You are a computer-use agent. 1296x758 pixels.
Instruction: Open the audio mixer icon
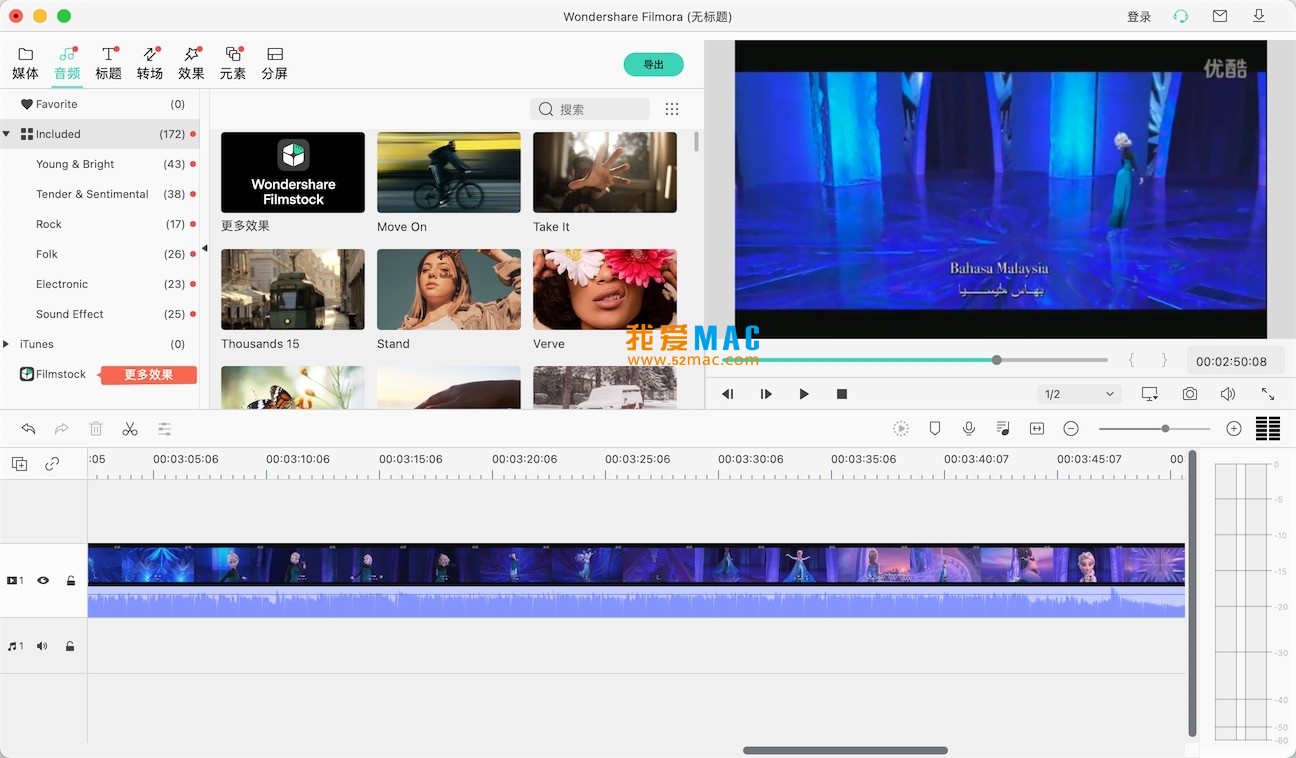coord(1003,428)
